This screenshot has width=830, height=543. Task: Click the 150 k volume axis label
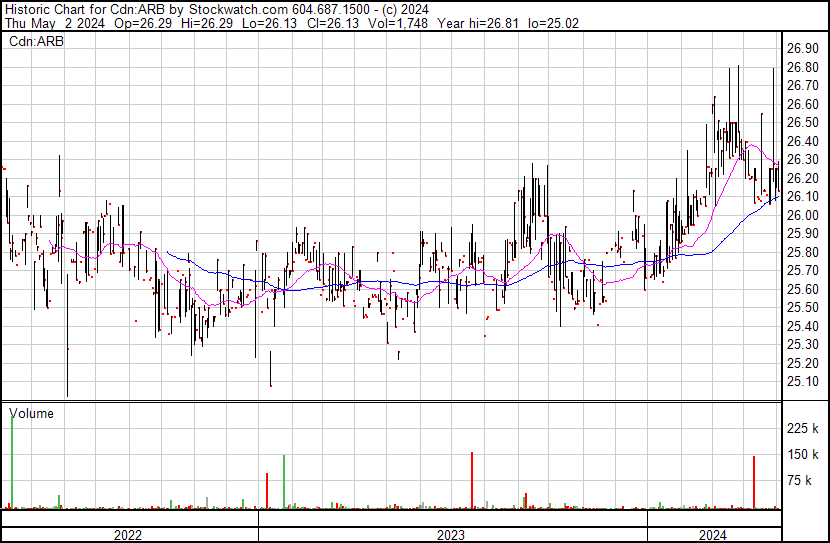pos(802,455)
